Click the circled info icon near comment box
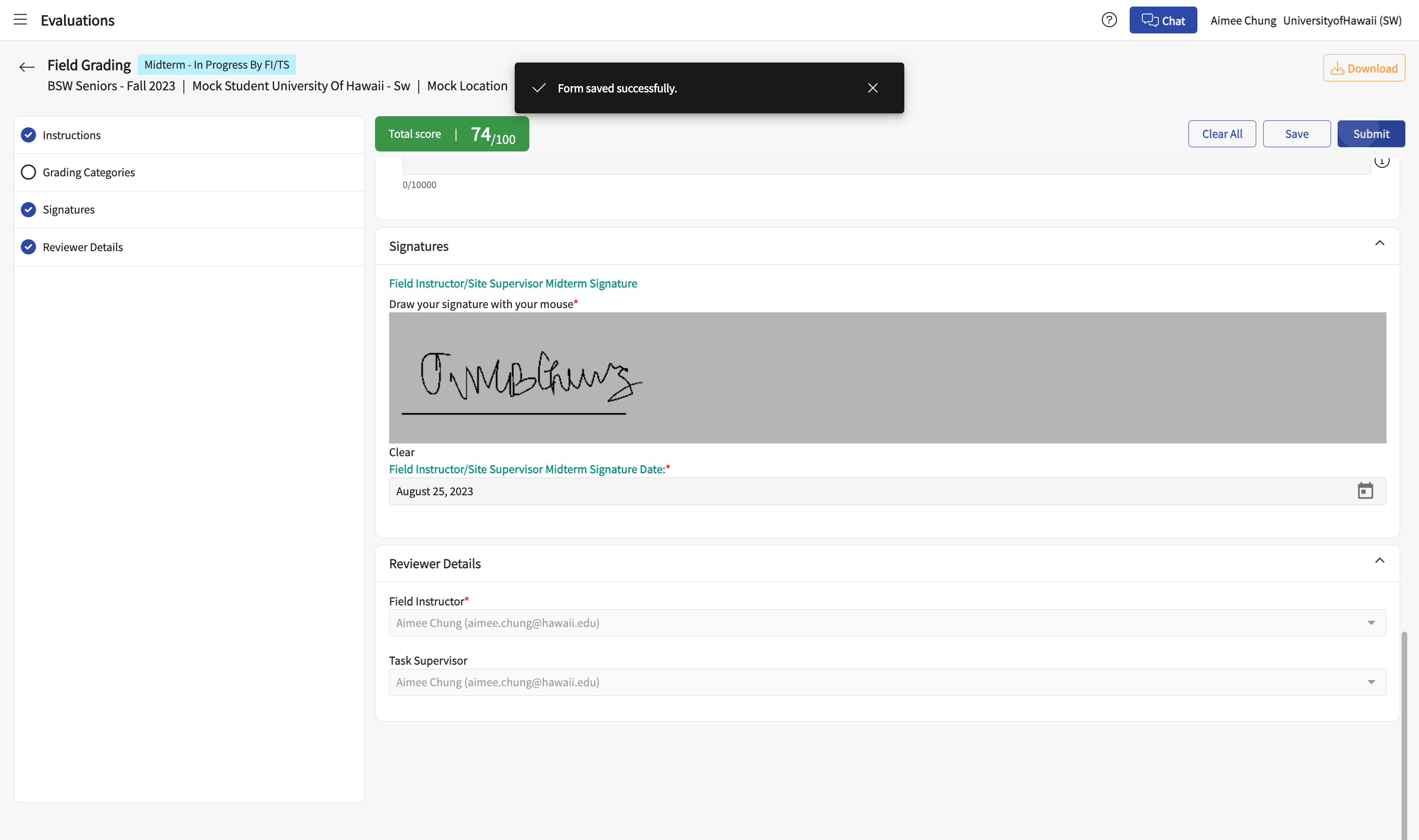The image size is (1419, 840). (1382, 162)
